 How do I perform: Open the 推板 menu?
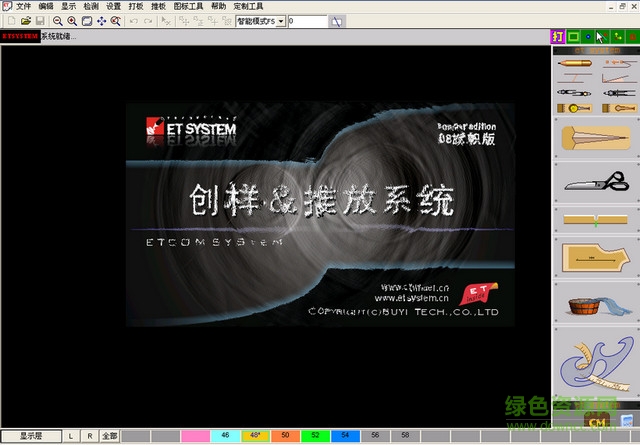click(158, 6)
